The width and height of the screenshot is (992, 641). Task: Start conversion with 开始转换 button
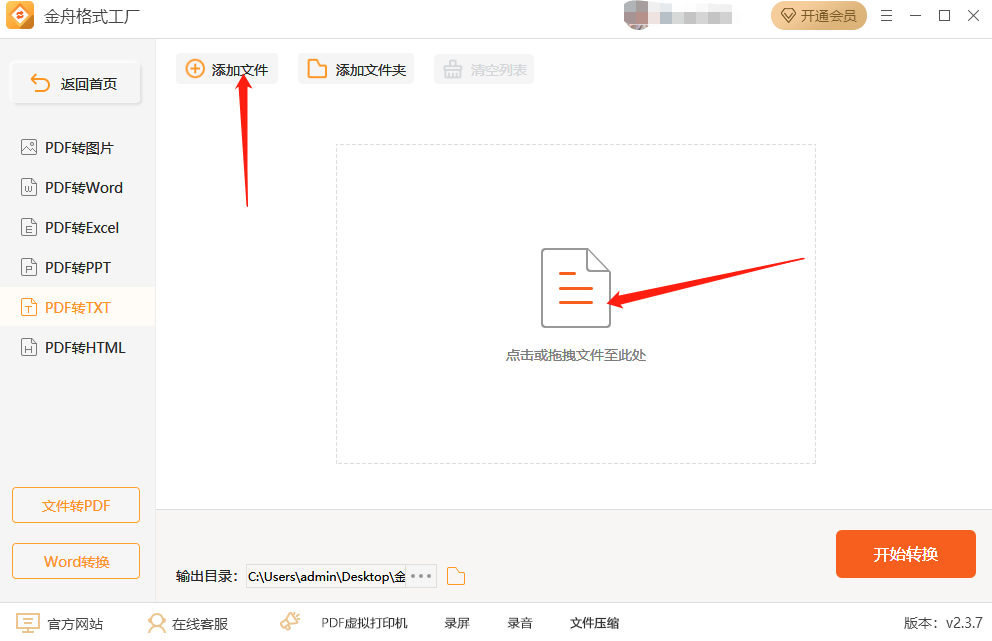pos(905,554)
